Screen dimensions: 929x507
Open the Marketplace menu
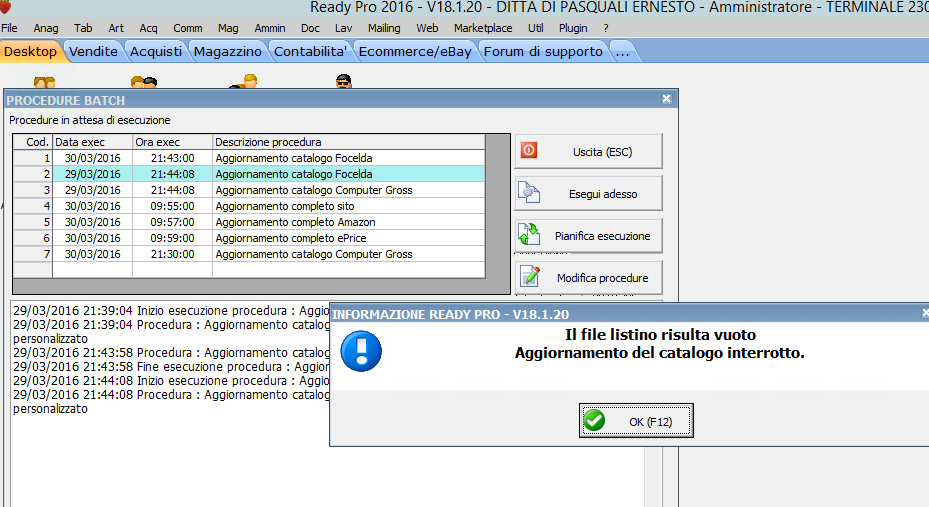pyautogui.click(x=483, y=28)
